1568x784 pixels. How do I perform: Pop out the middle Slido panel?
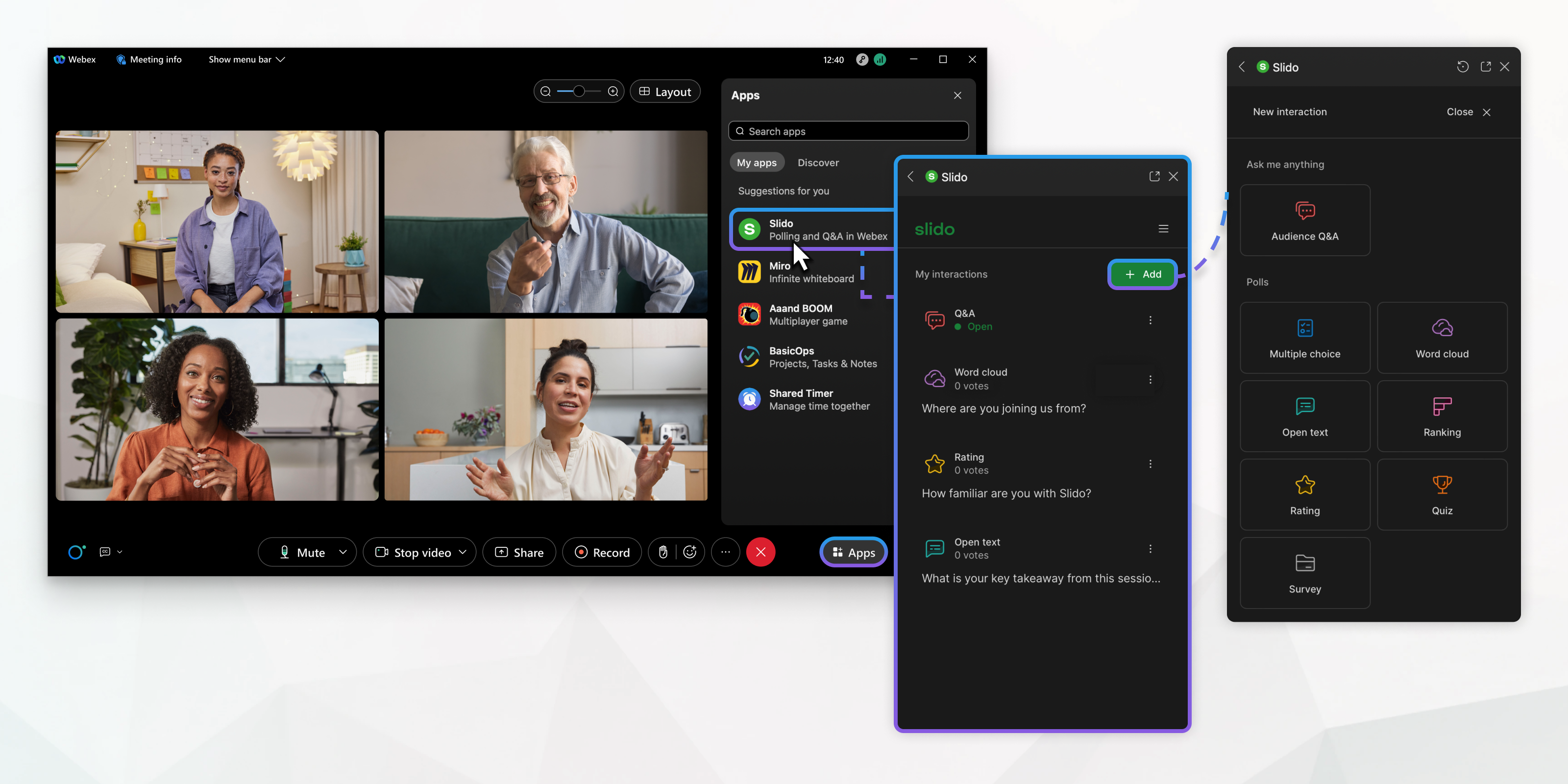click(x=1154, y=176)
